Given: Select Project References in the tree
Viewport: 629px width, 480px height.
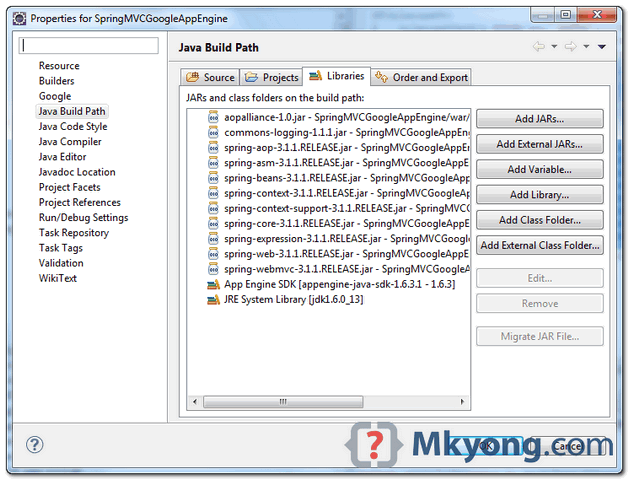Looking at the screenshot, I should tap(79, 203).
